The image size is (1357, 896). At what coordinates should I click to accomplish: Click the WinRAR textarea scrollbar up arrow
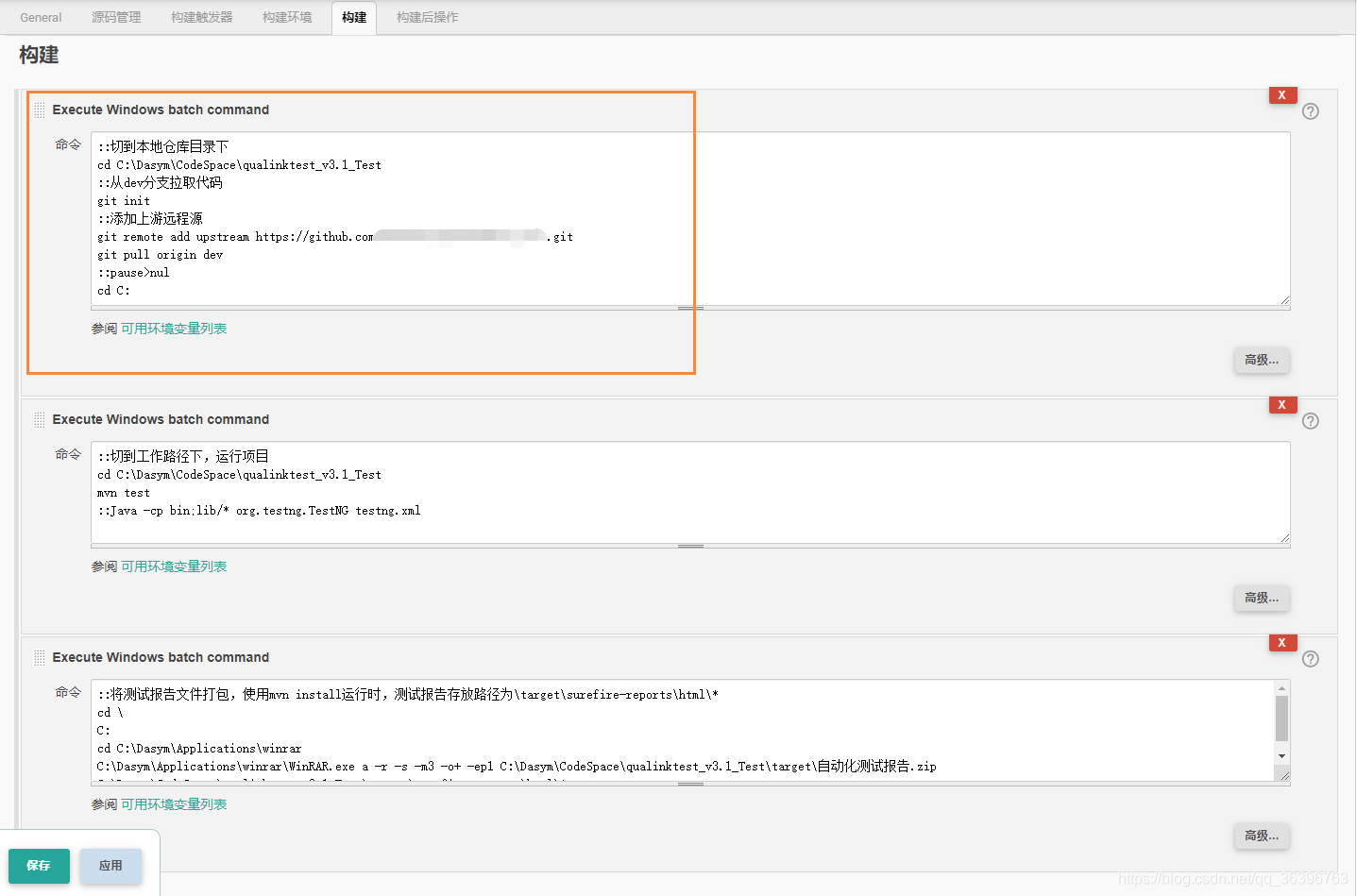[x=1281, y=687]
